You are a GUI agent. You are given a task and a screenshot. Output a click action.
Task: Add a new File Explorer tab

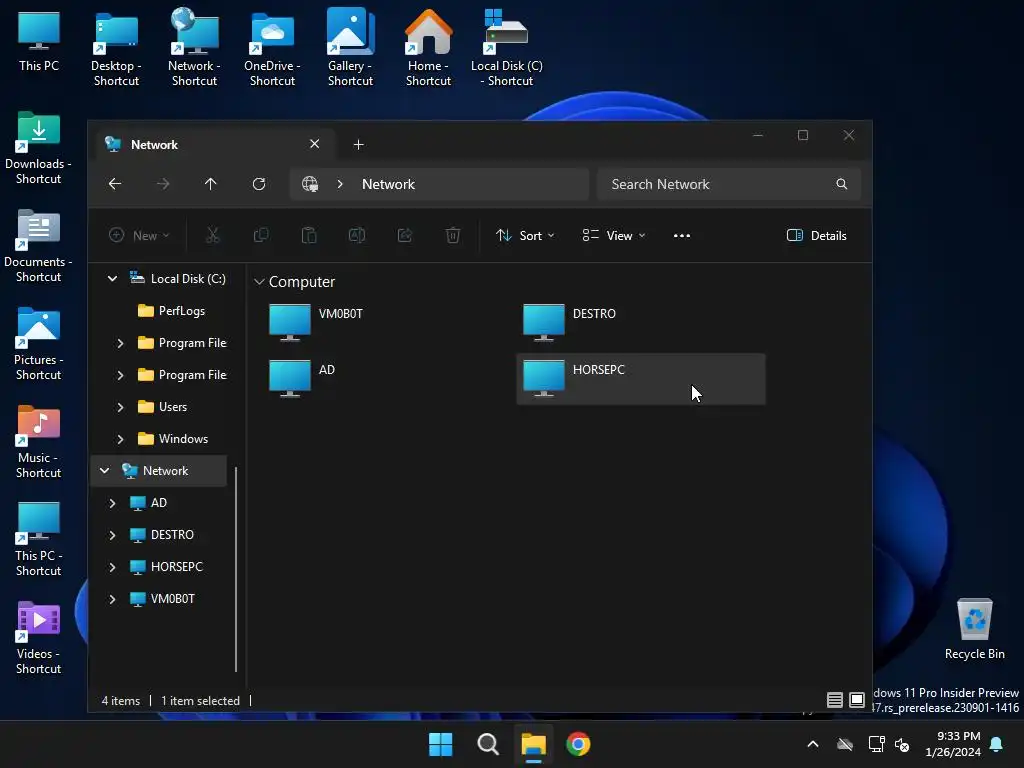pyautogui.click(x=359, y=144)
